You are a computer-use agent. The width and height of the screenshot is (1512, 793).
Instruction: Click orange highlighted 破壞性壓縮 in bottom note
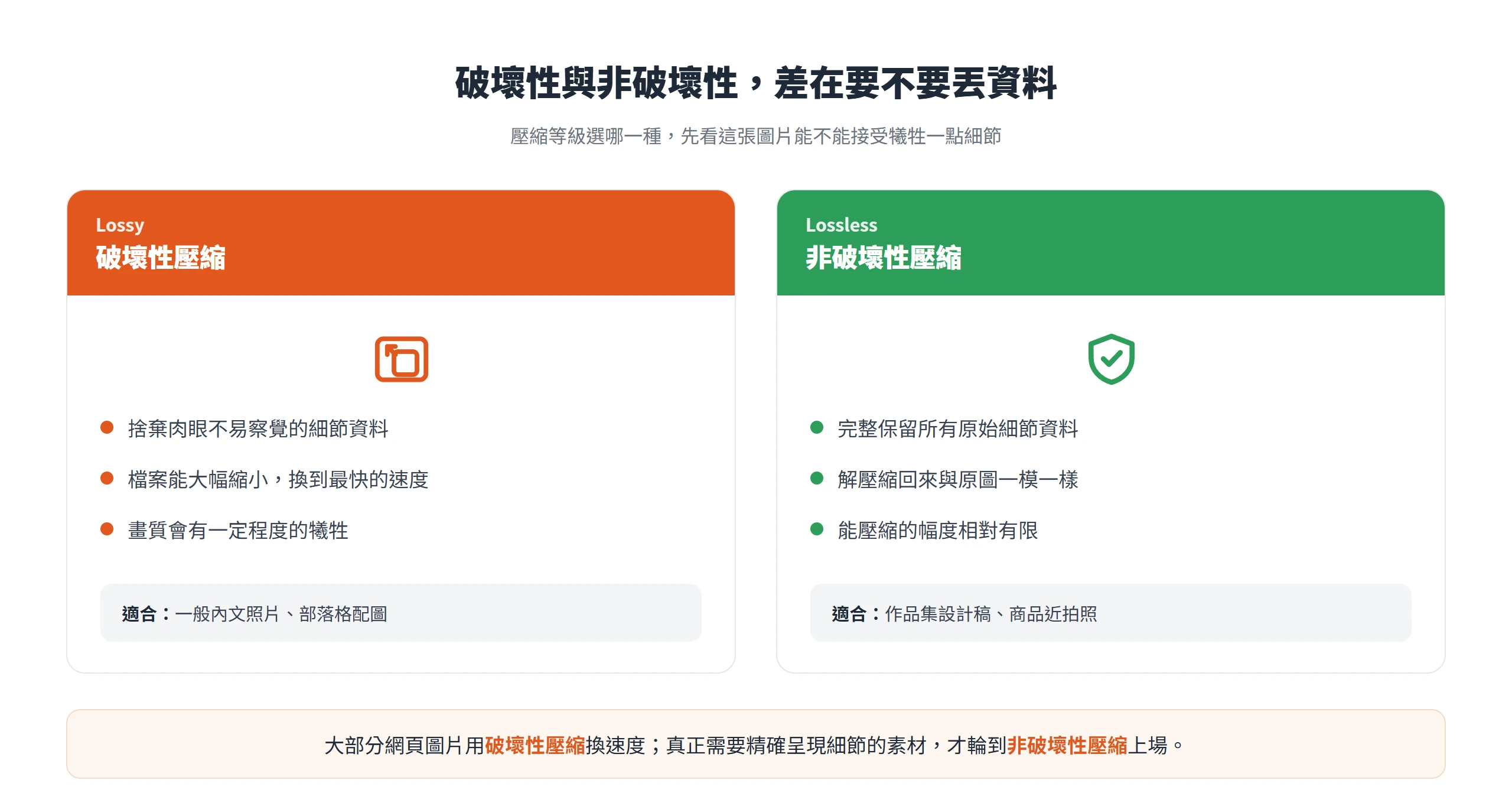tap(535, 745)
